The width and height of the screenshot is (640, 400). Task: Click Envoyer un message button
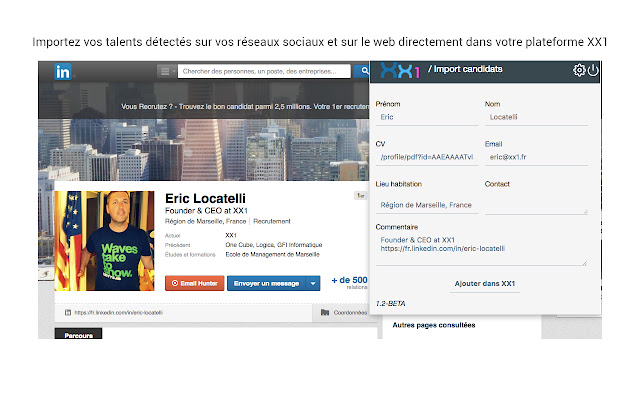tap(267, 283)
